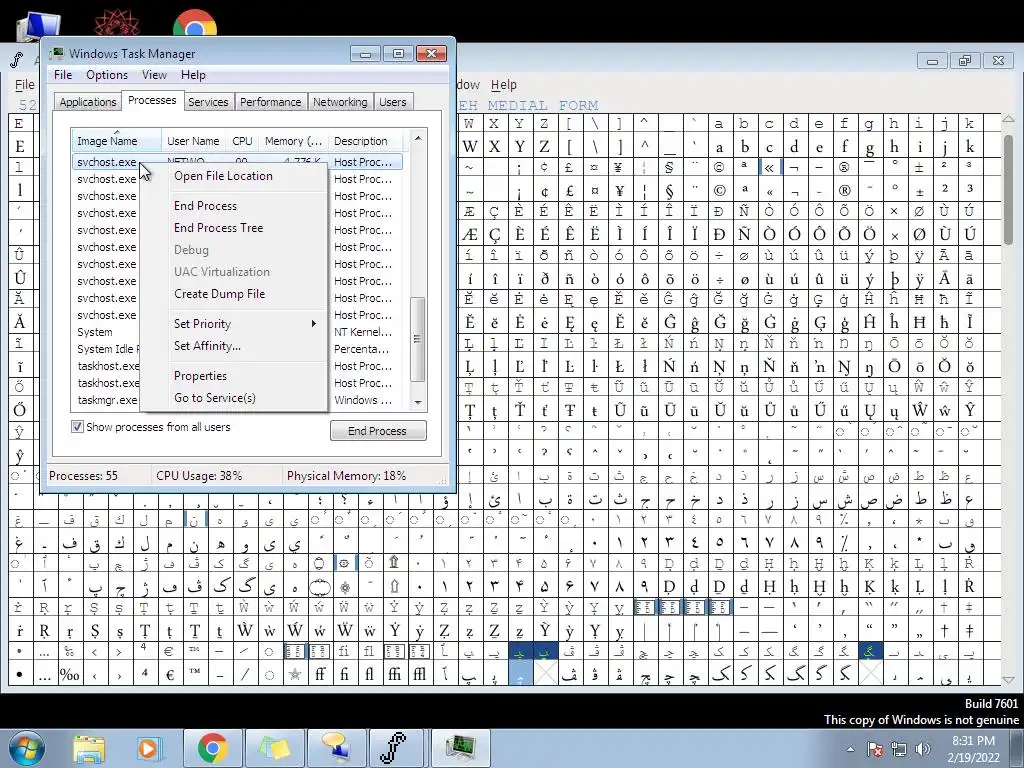Open the FontForge taskbar icon
The width and height of the screenshot is (1024, 768).
point(397,748)
